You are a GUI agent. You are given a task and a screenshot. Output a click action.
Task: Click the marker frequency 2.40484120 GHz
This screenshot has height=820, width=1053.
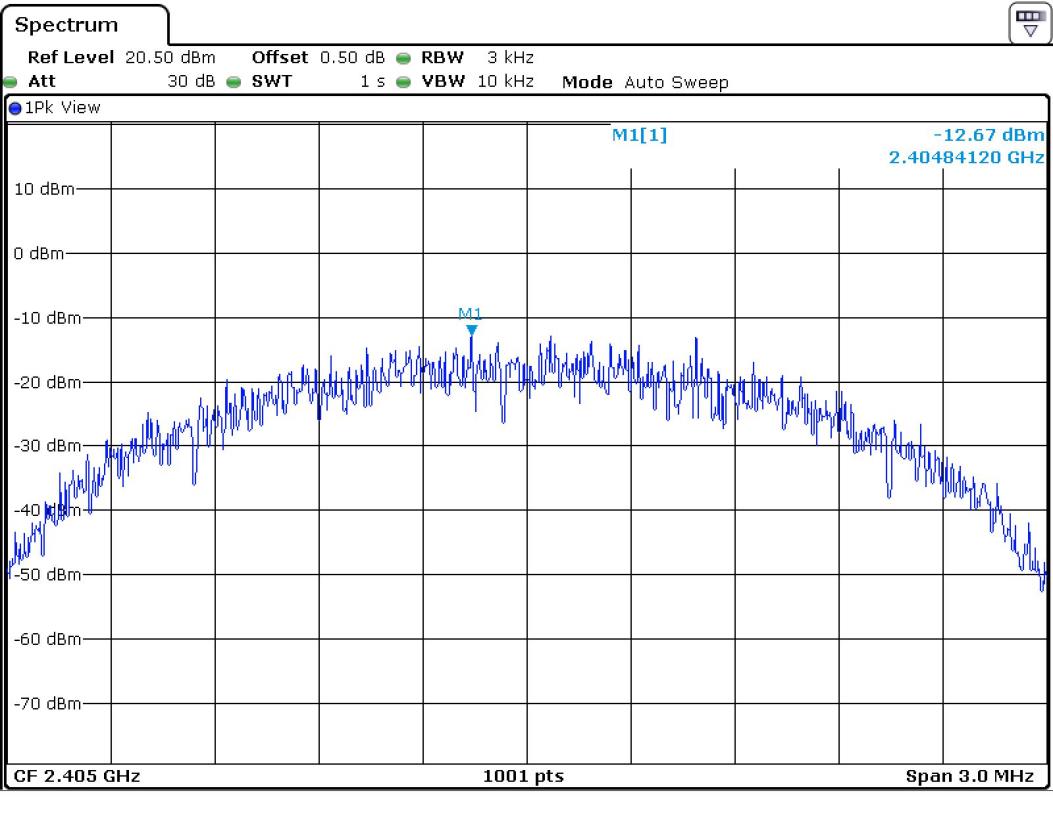tap(967, 157)
